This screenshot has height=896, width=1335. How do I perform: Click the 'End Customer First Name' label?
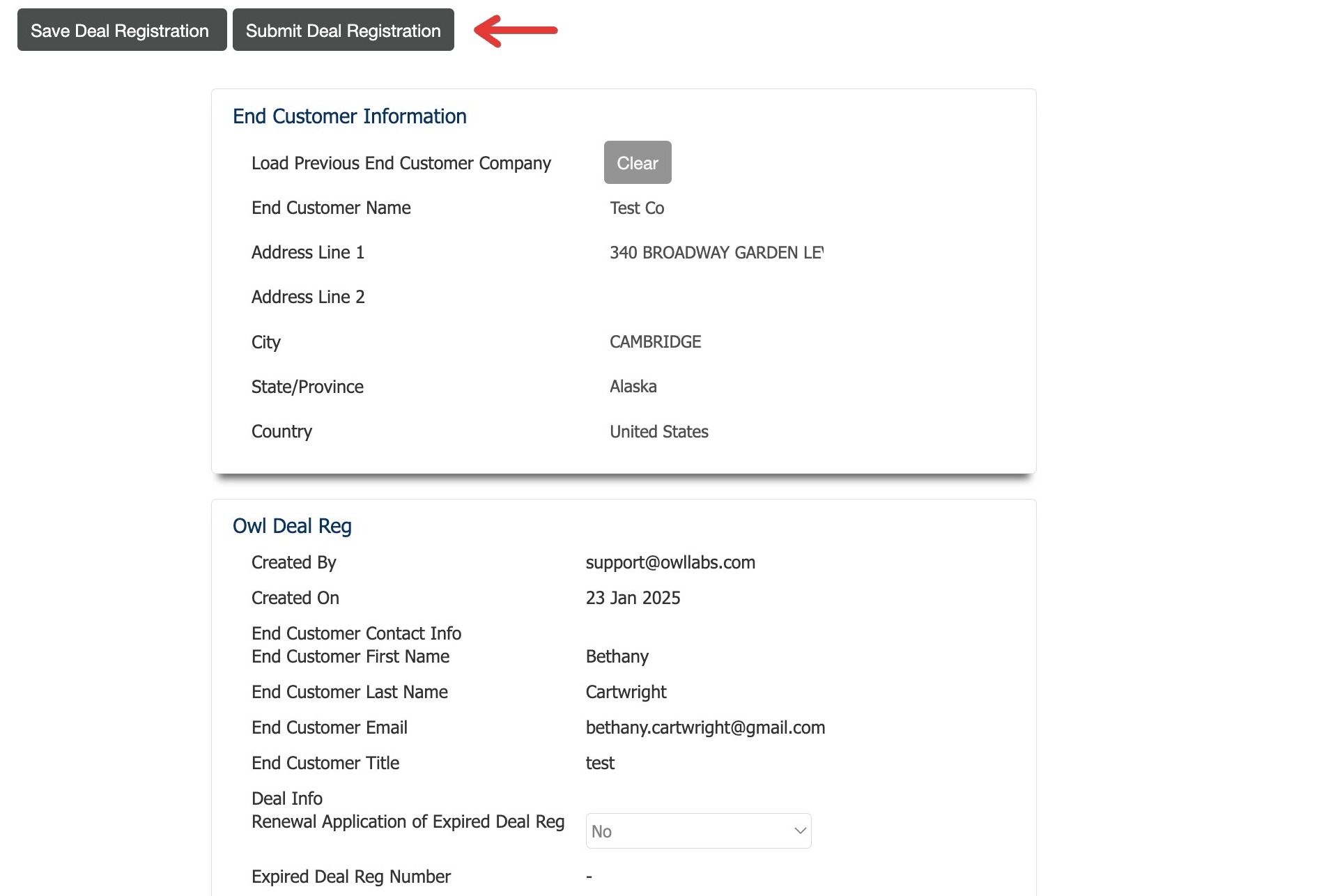tap(350, 656)
